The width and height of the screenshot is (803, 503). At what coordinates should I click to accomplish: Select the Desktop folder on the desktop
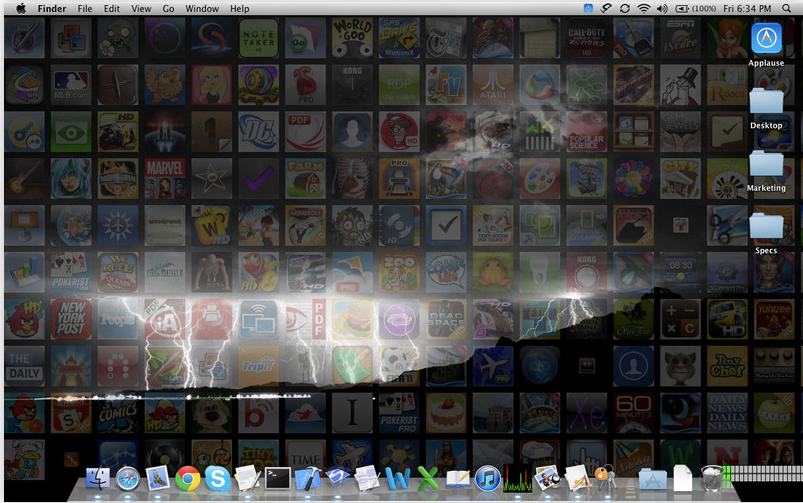(x=766, y=101)
